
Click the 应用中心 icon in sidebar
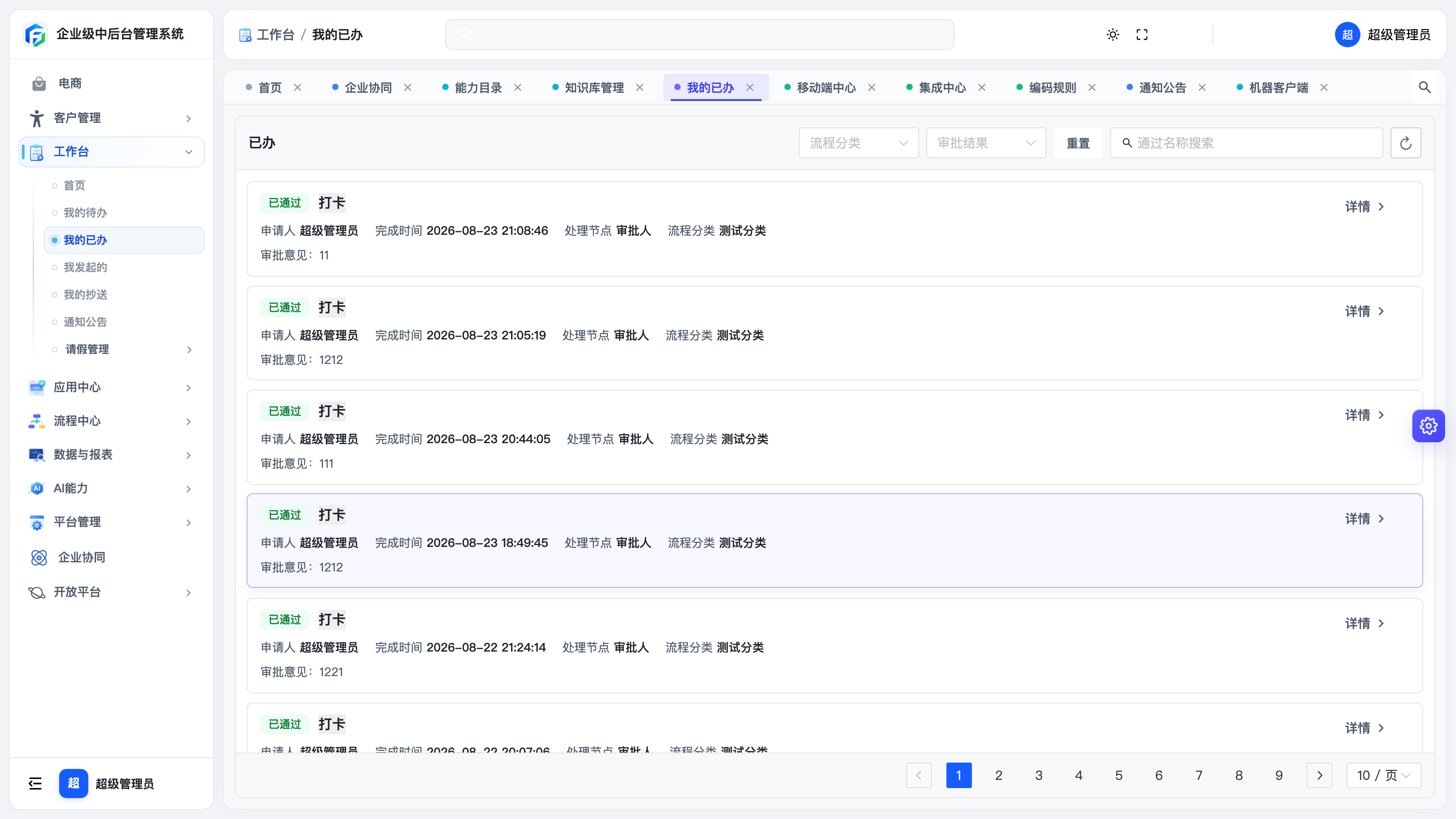37,387
